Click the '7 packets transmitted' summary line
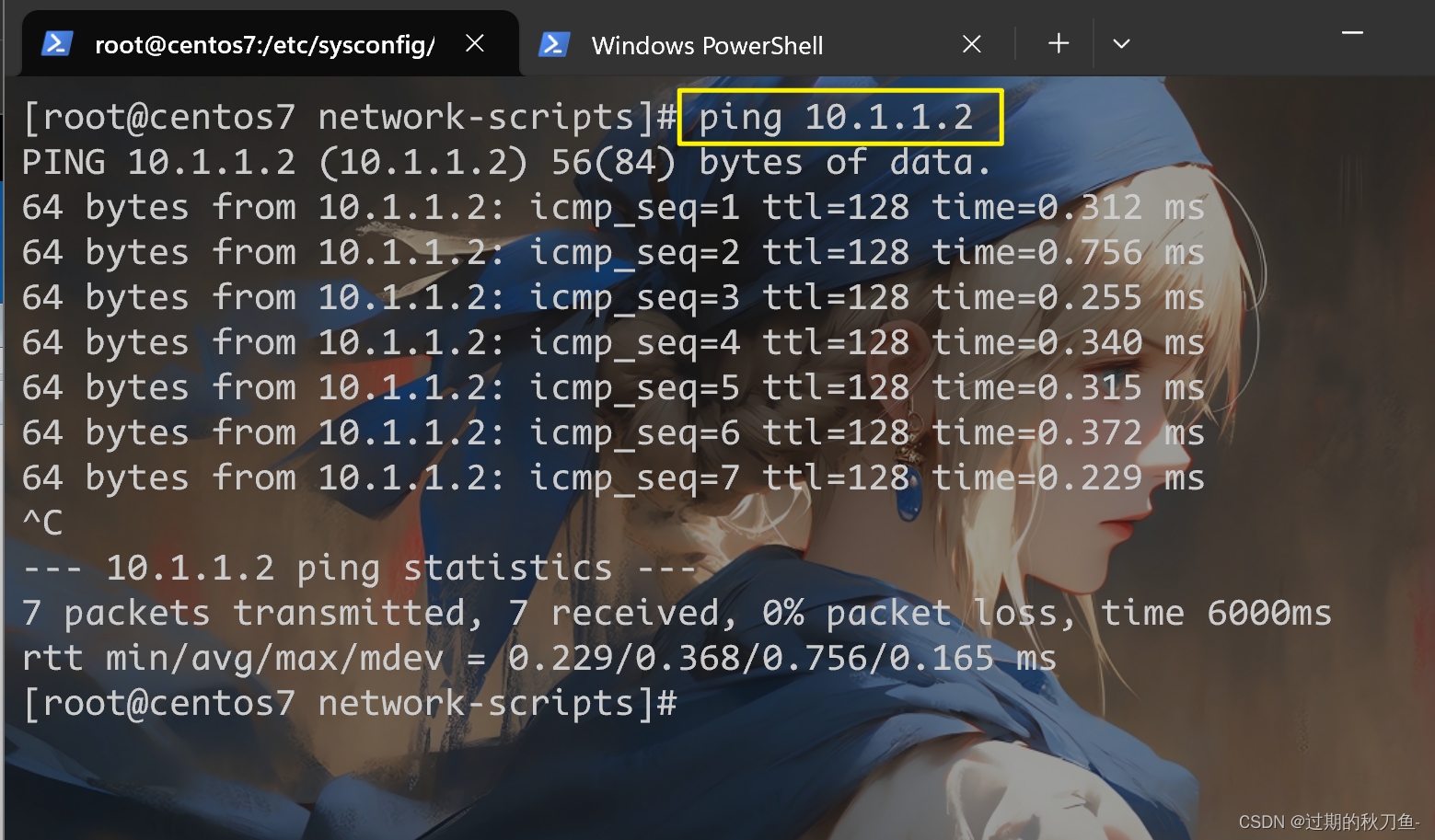Screen dimensions: 1435x840 (x=677, y=614)
